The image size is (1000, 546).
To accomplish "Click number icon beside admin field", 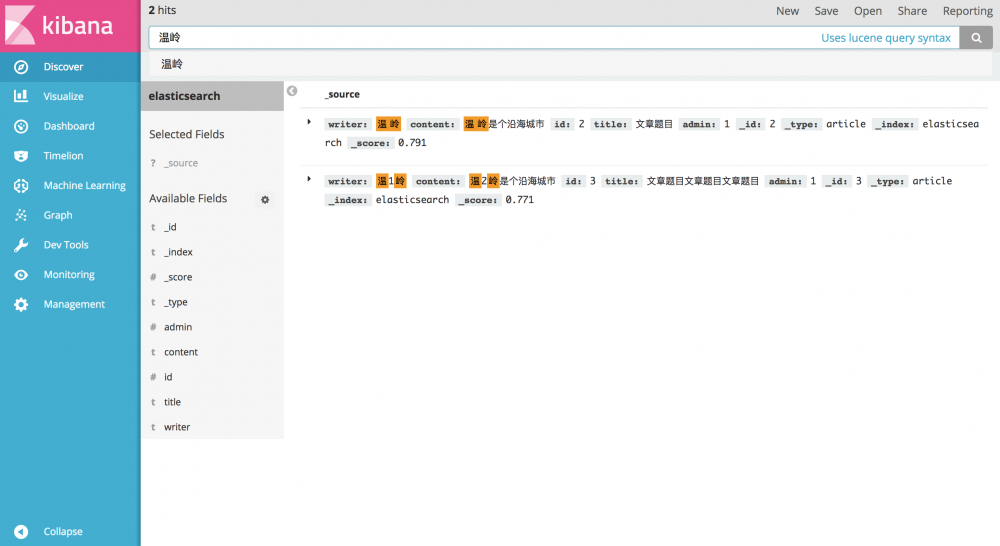I will 153,327.
